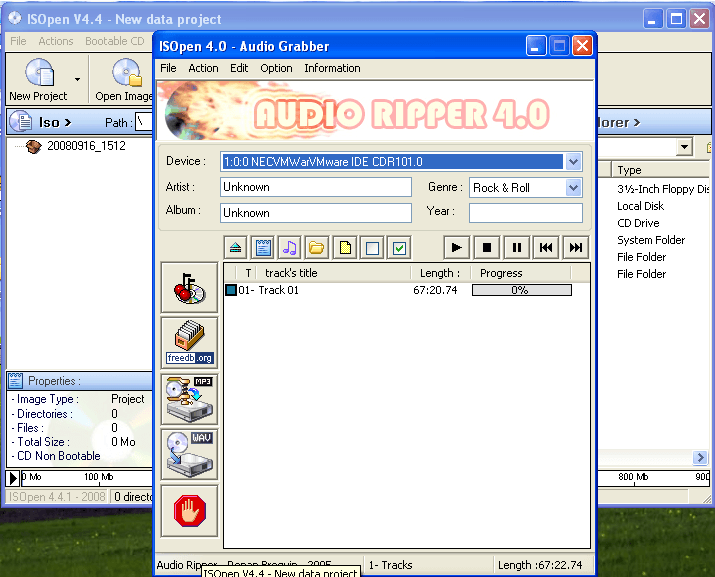Image resolution: width=715 pixels, height=577 pixels.
Task: Open the explorer path dropdown arrow
Action: [x=684, y=147]
